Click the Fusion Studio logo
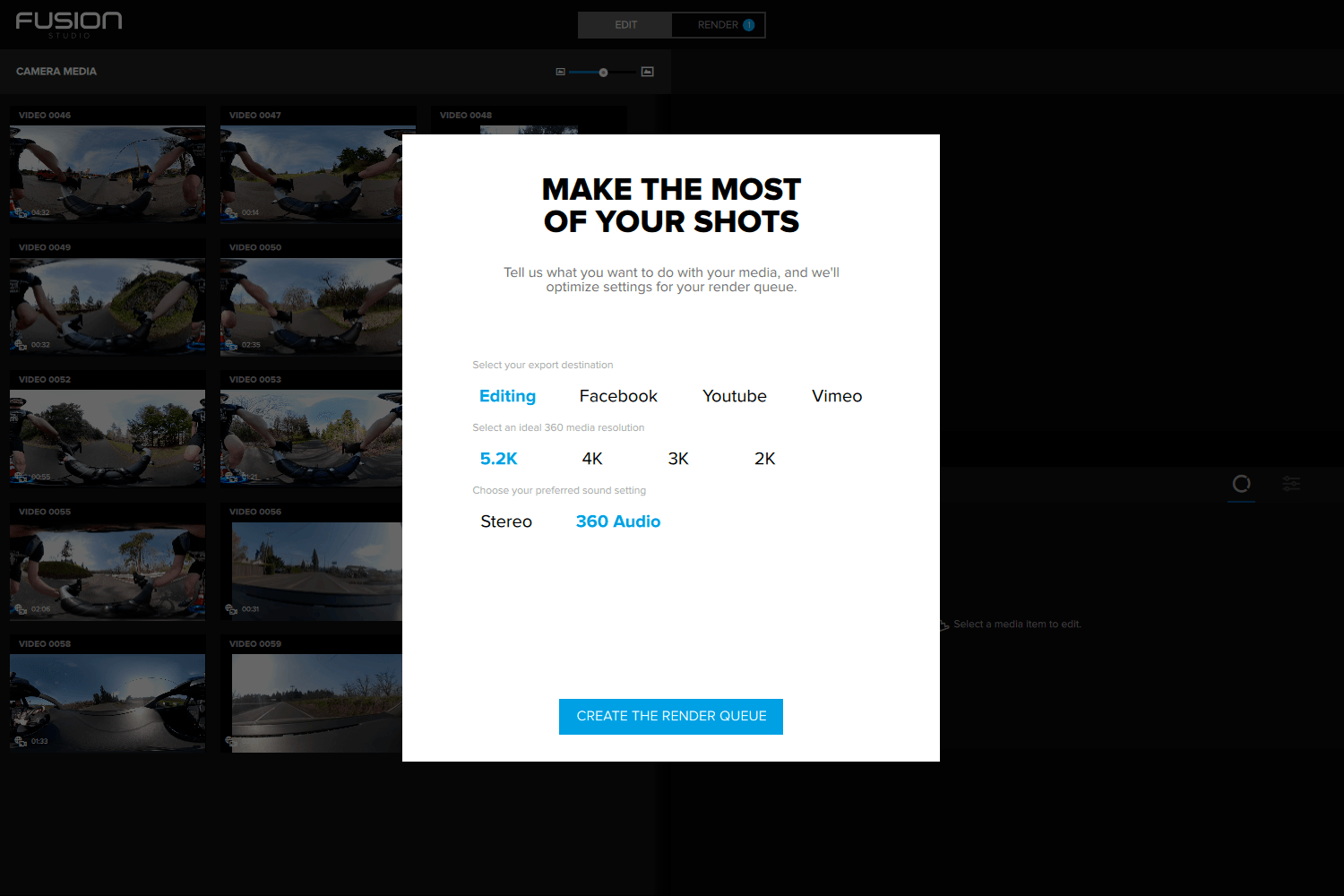The image size is (1344, 896). pos(69,24)
